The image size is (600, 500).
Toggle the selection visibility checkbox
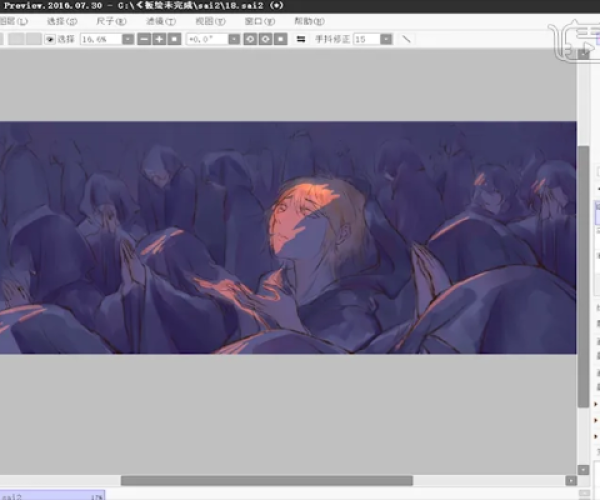[50, 39]
